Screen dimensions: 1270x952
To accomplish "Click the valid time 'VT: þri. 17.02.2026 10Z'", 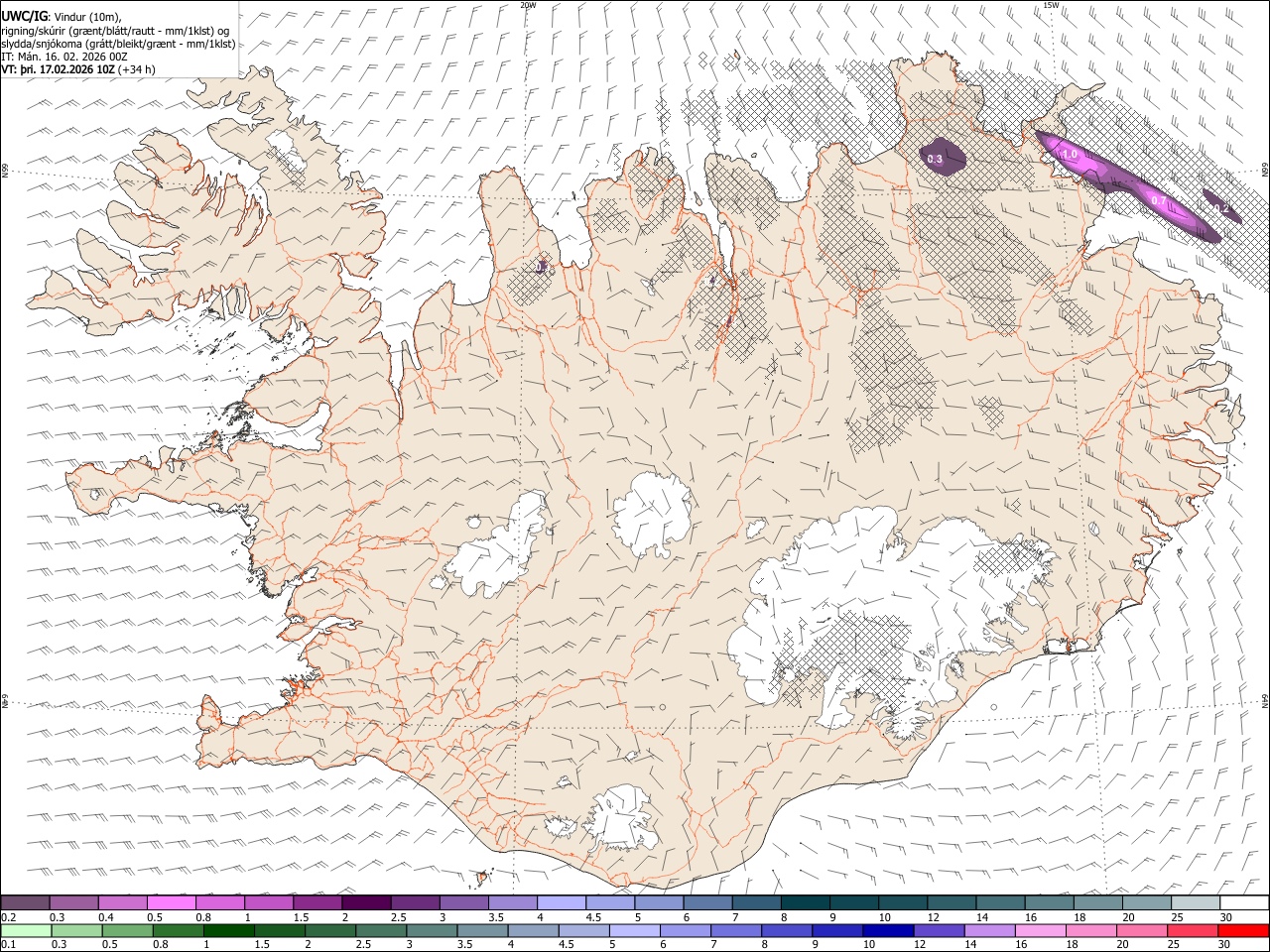I will click(58, 69).
